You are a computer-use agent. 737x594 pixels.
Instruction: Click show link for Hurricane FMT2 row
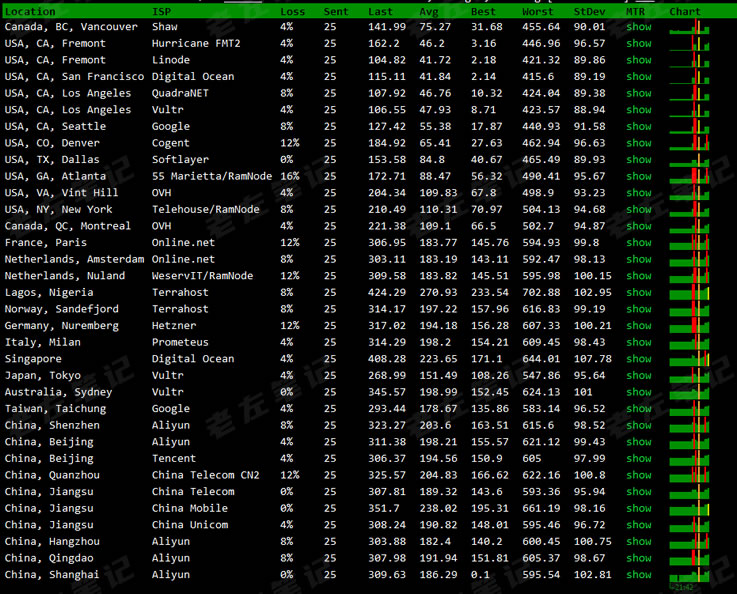click(x=639, y=43)
